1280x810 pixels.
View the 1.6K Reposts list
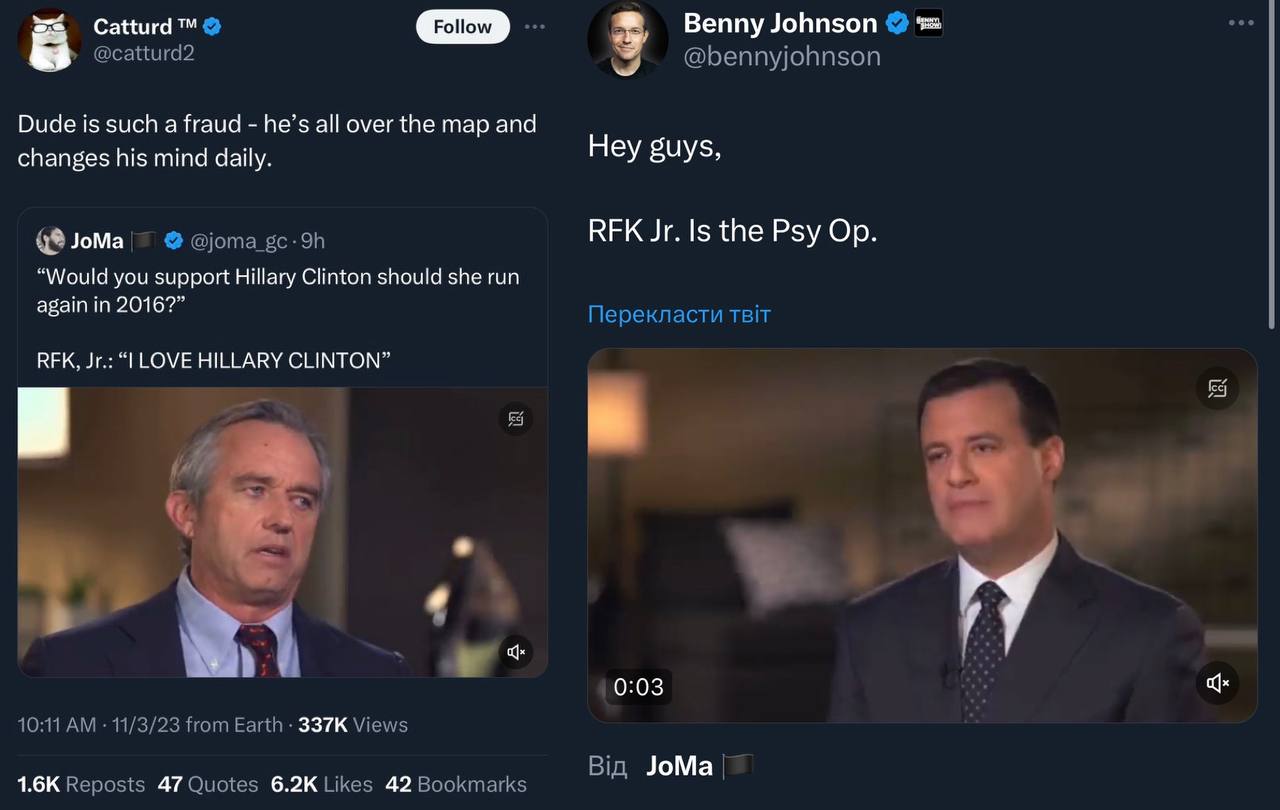tap(81, 784)
